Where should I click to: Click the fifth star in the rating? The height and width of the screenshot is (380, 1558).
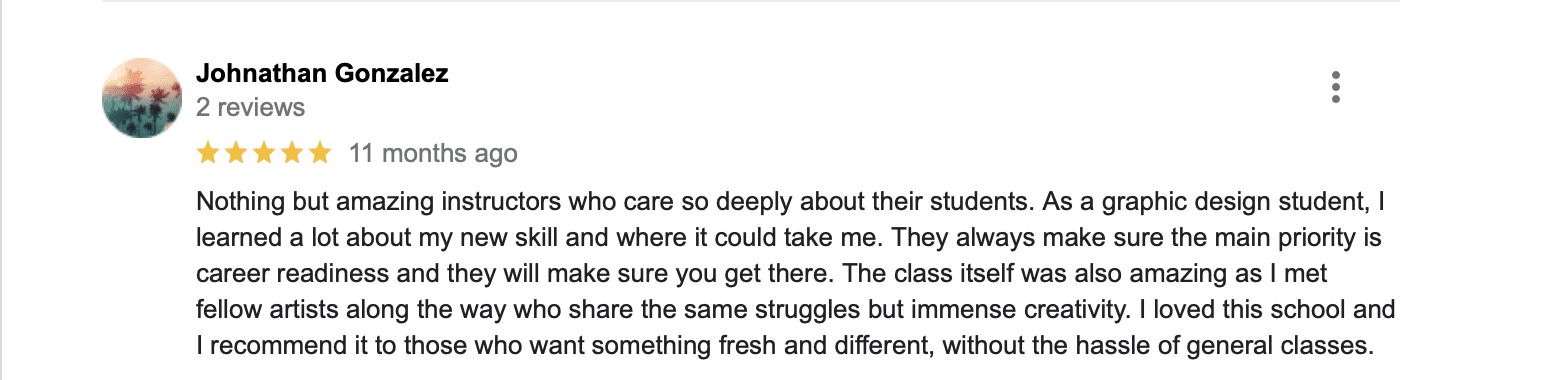point(320,153)
